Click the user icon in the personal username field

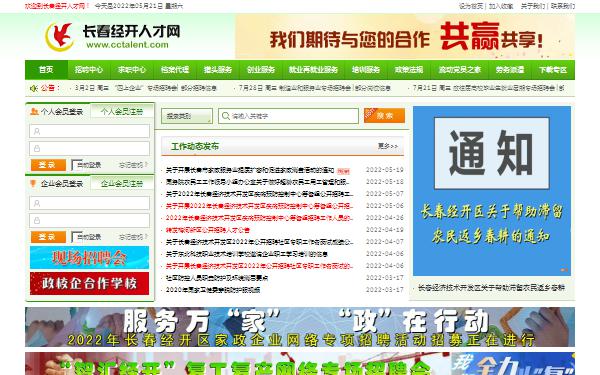point(37,132)
